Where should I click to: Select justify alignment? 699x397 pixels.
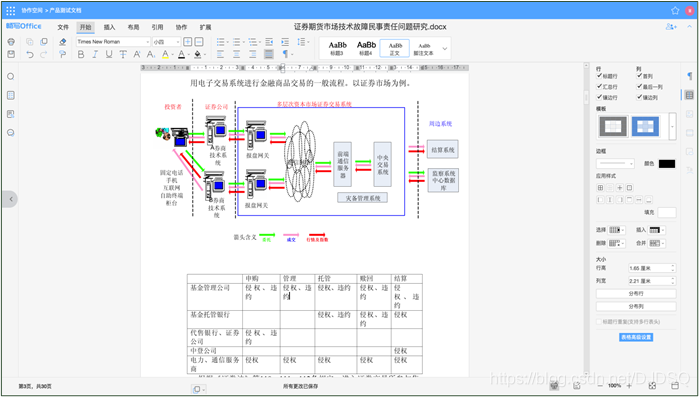(x=269, y=54)
